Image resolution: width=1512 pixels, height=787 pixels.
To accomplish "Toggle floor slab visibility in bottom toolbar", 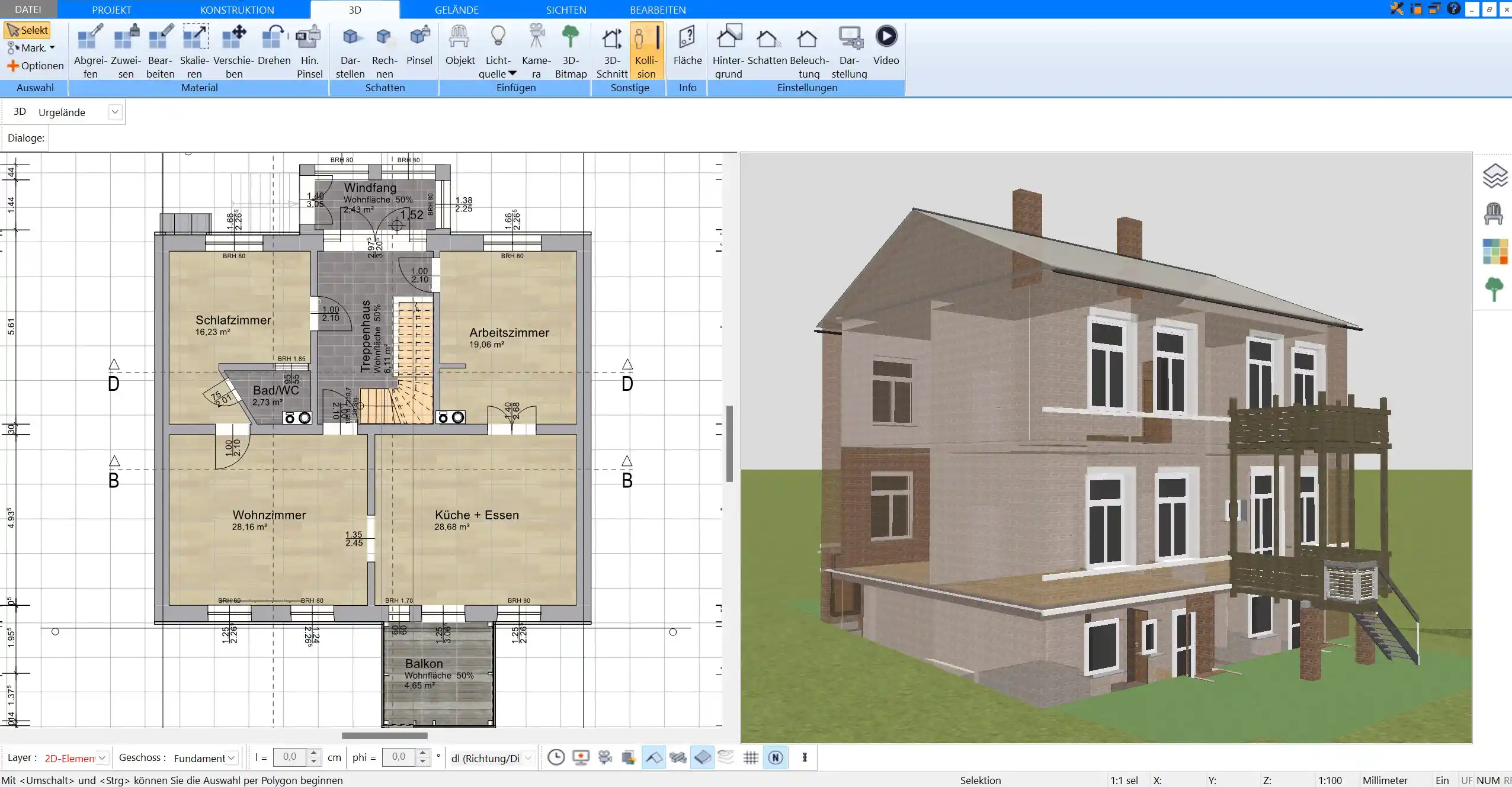I will pos(702,757).
